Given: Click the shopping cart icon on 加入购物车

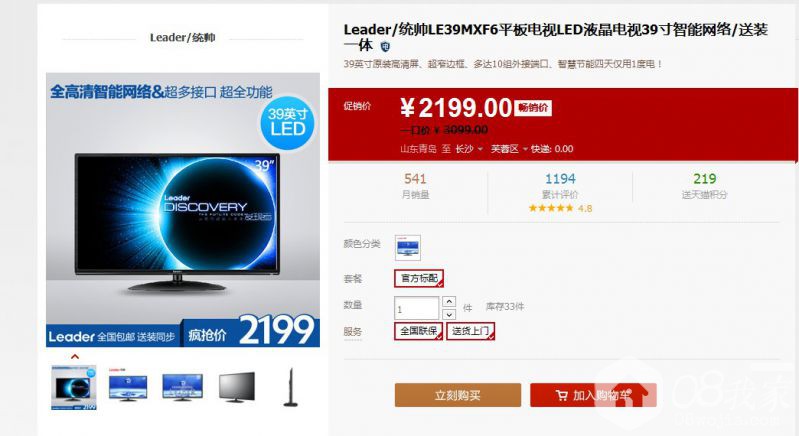Looking at the screenshot, I should point(562,395).
